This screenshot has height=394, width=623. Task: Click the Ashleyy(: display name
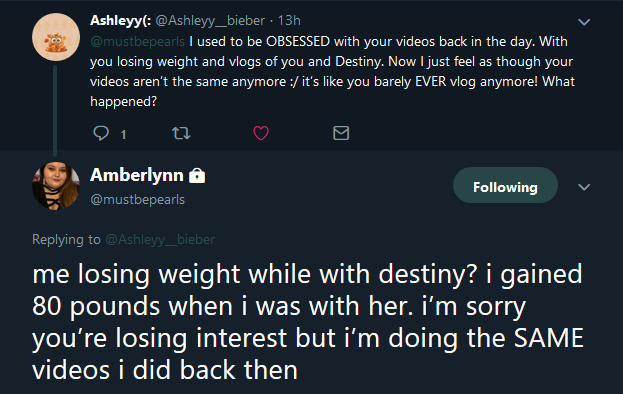(x=120, y=20)
